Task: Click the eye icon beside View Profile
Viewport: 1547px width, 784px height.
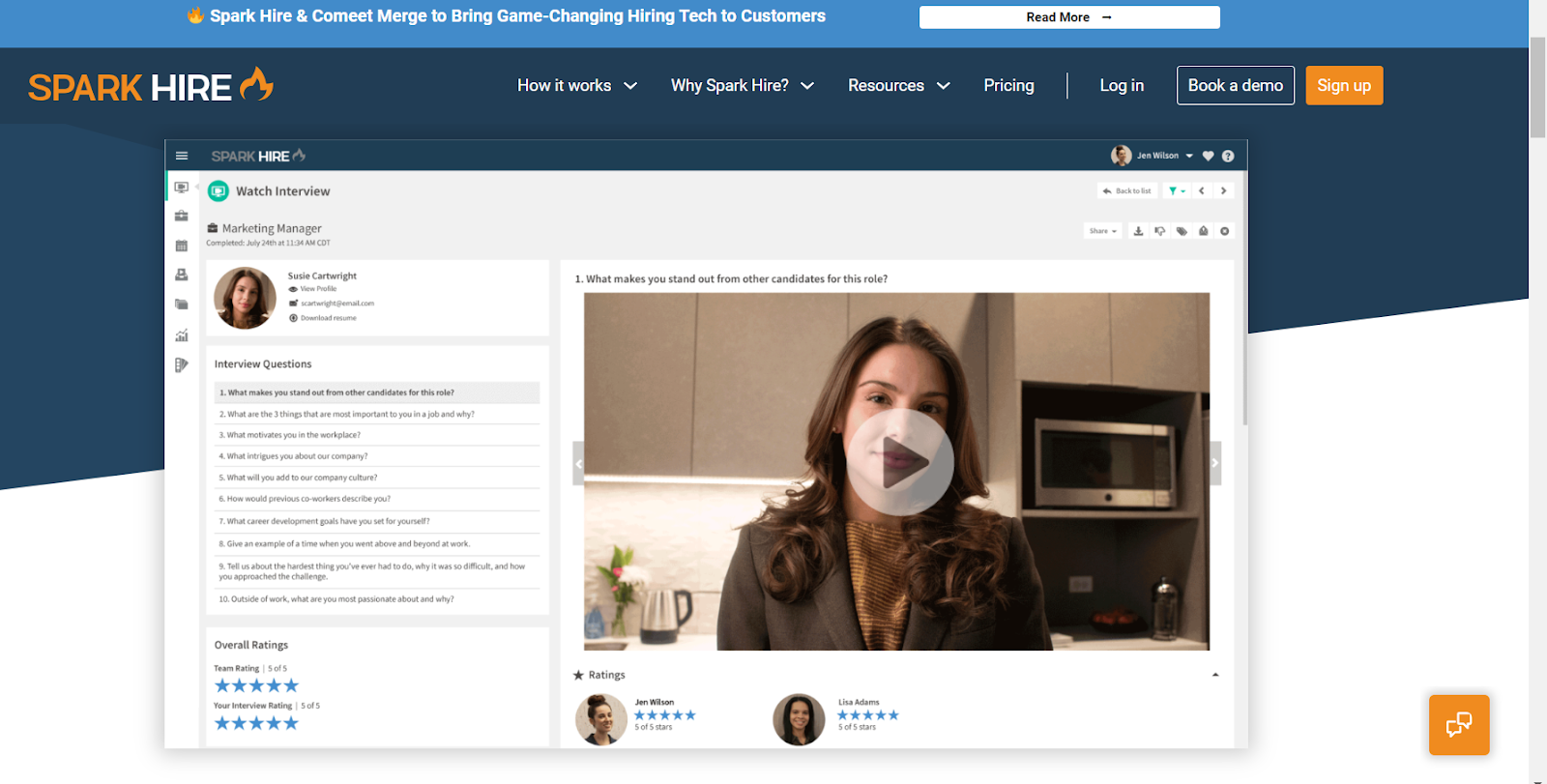Action: coord(293,289)
